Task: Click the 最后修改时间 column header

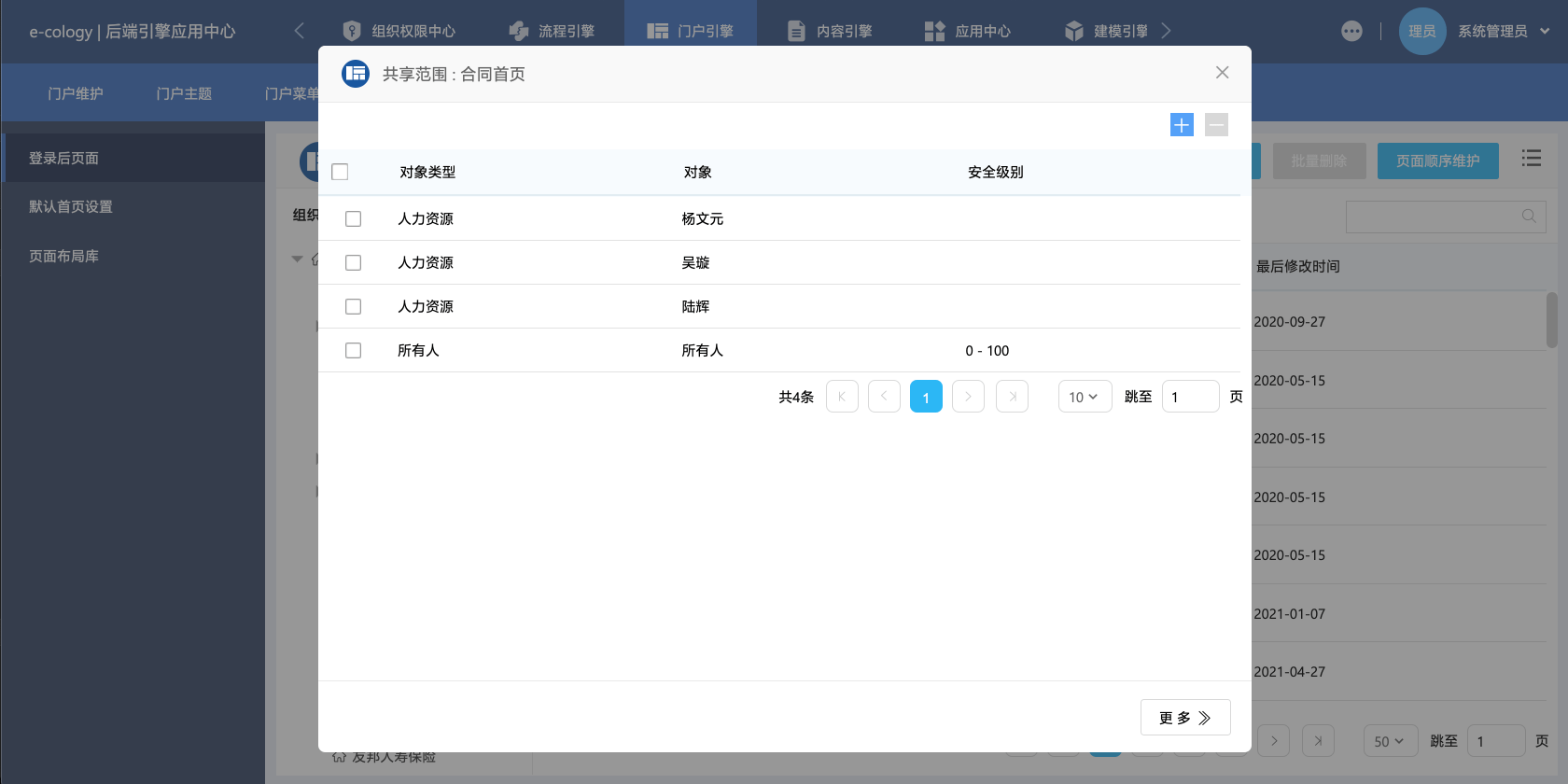Action: [x=1297, y=266]
